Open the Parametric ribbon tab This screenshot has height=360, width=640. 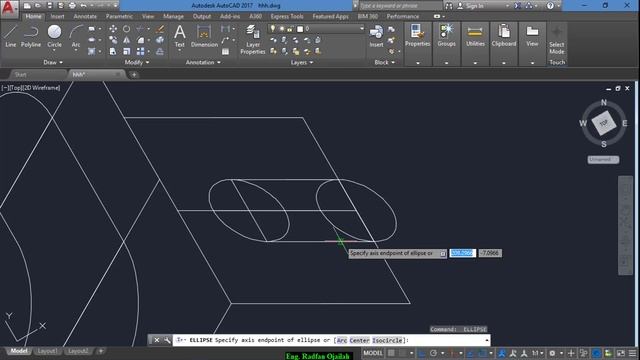(119, 16)
